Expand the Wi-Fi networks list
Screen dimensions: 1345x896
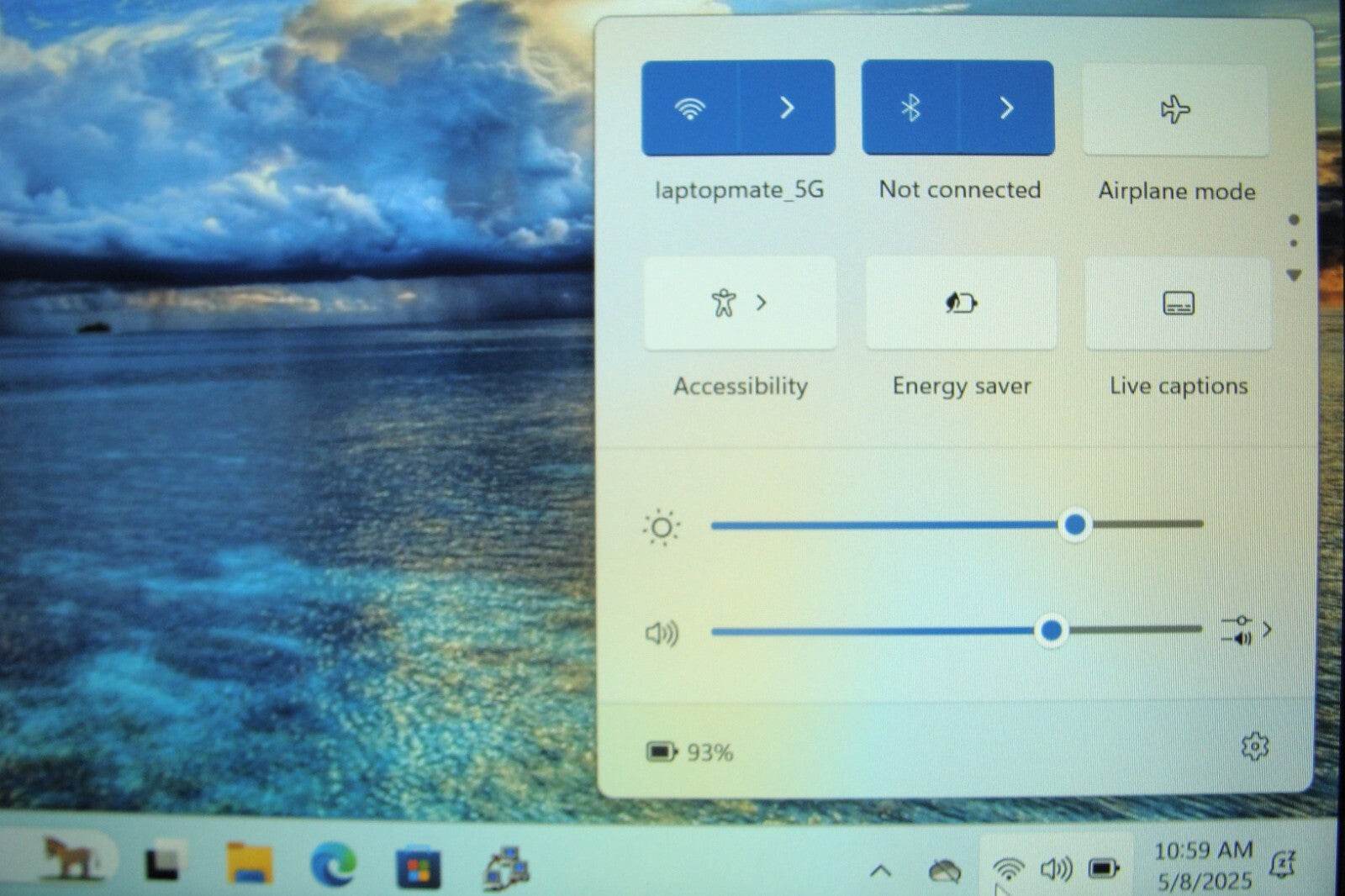(787, 108)
